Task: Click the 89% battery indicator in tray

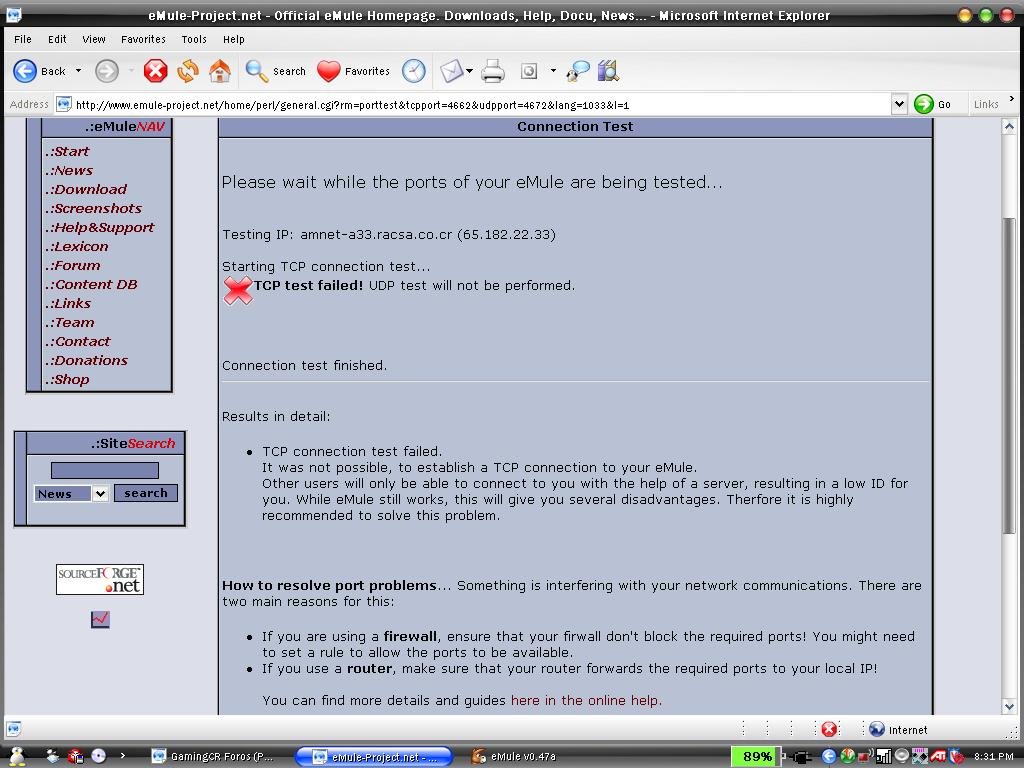Action: (x=756, y=756)
